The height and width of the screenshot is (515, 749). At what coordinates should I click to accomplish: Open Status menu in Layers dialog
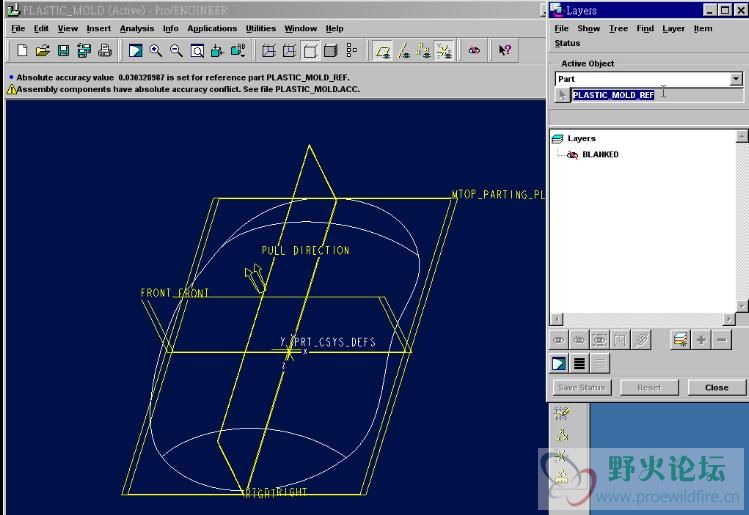pos(567,43)
